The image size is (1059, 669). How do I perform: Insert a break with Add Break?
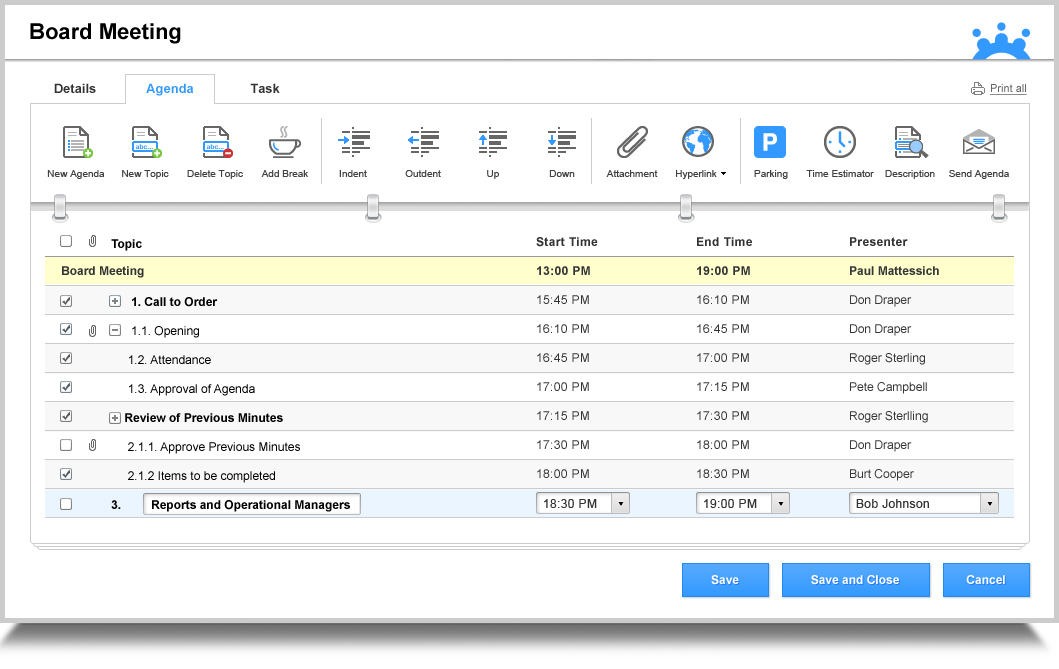point(285,143)
